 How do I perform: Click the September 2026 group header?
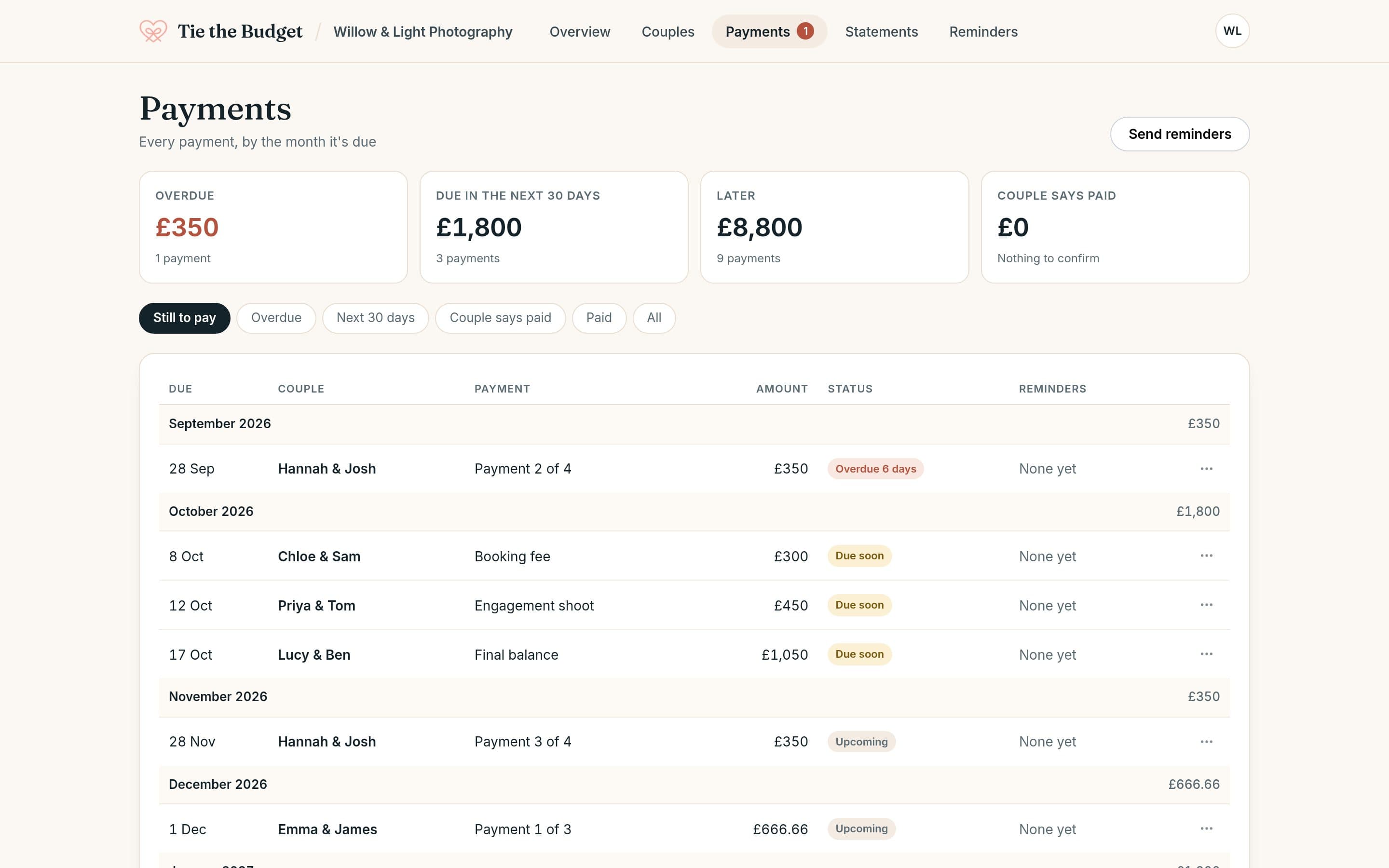coord(694,424)
